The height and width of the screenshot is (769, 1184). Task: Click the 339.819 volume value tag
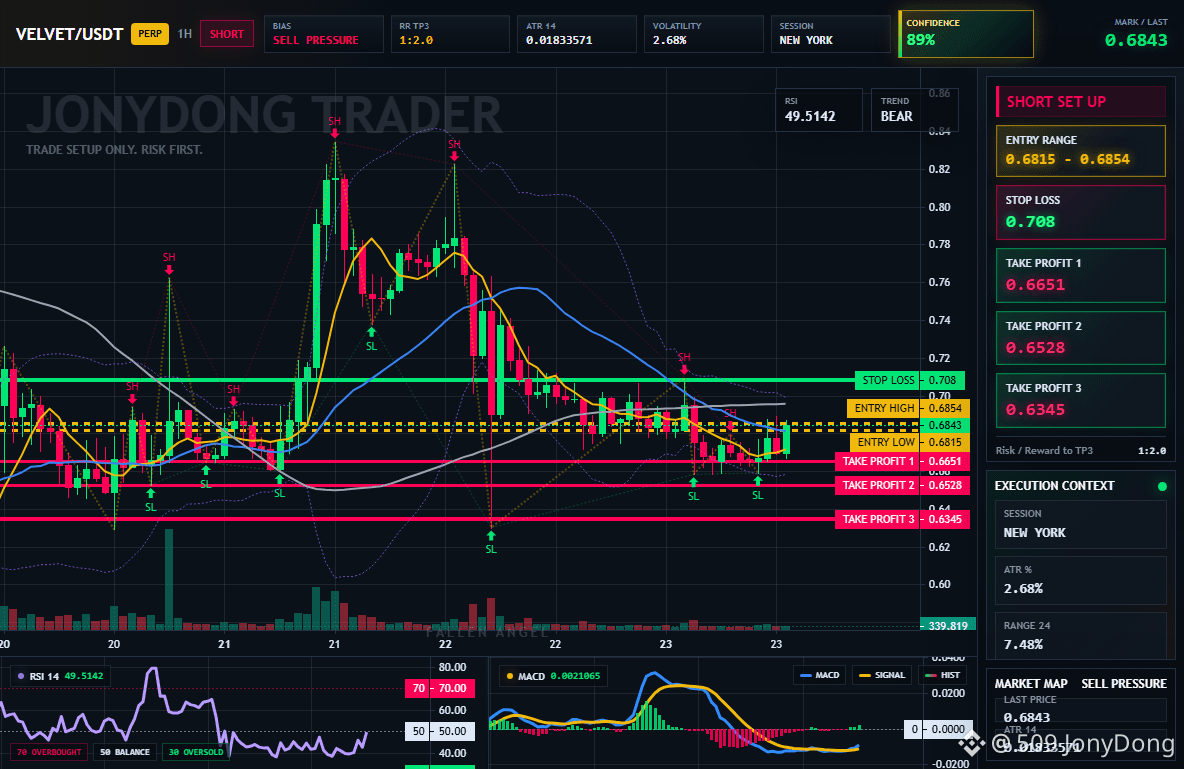click(x=948, y=625)
